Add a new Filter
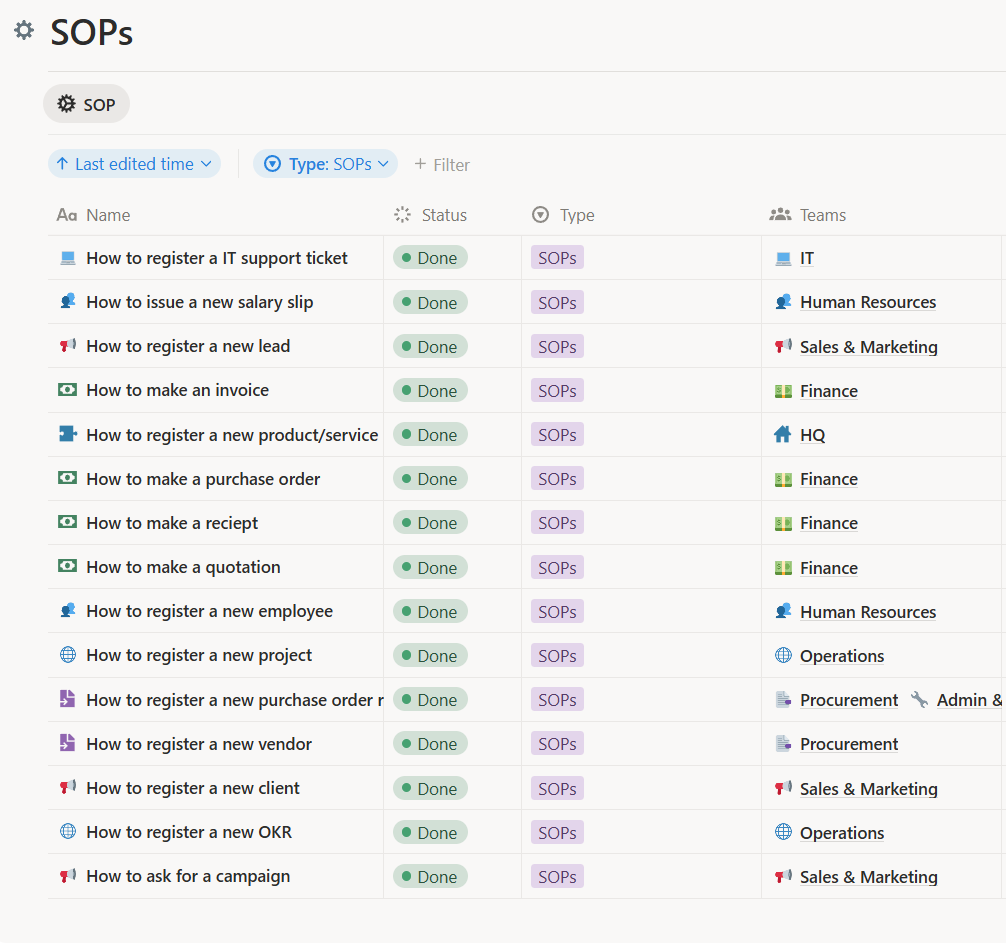Viewport: 1006px width, 945px height. pyautogui.click(x=442, y=165)
